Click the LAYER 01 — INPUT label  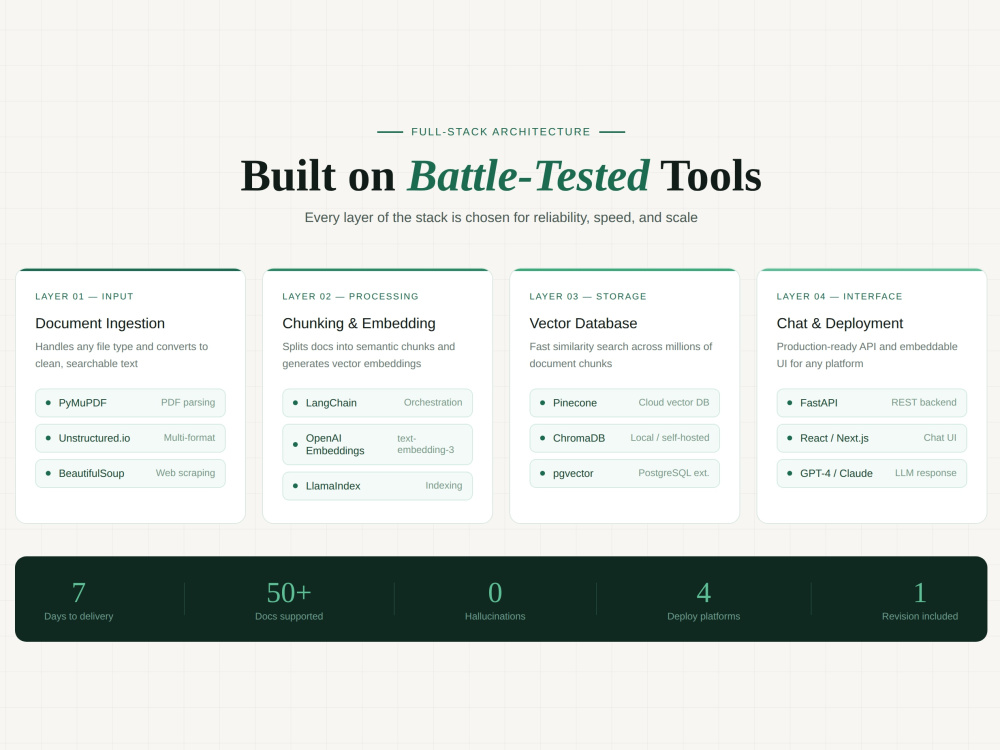[x=84, y=297]
